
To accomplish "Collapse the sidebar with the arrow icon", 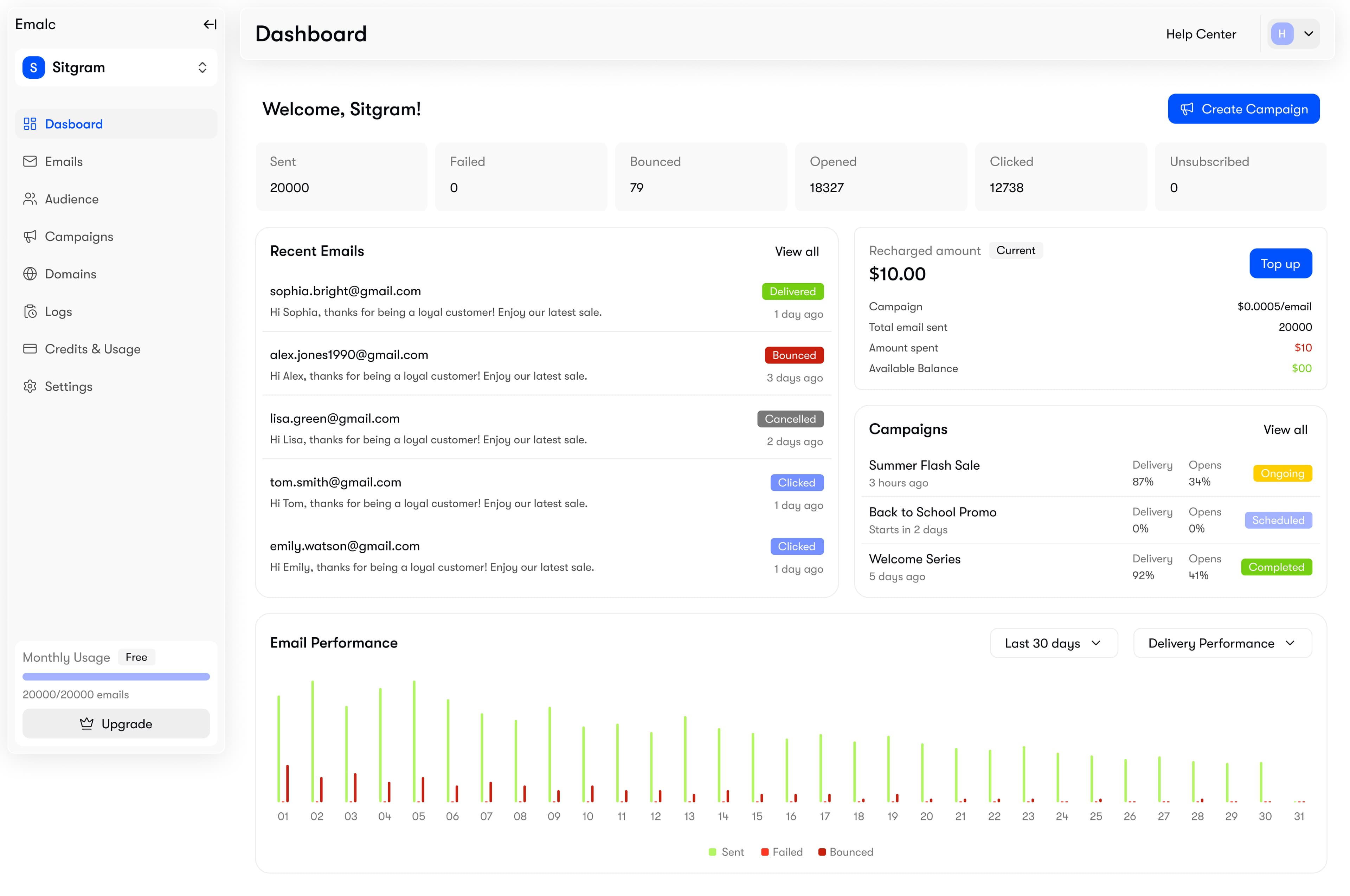I will [210, 24].
